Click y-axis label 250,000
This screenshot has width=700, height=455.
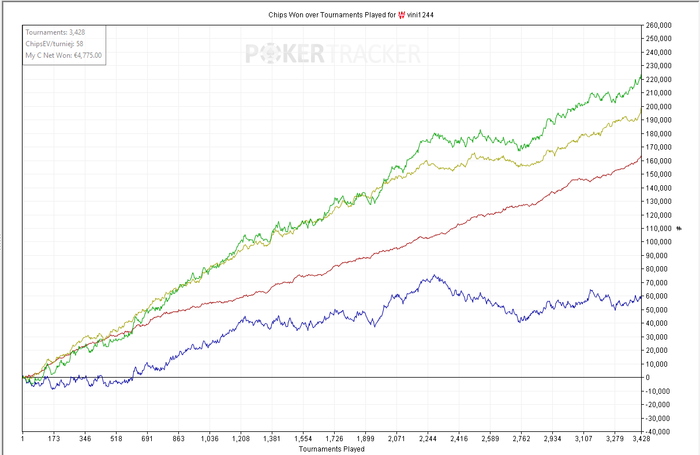[x=659, y=39]
